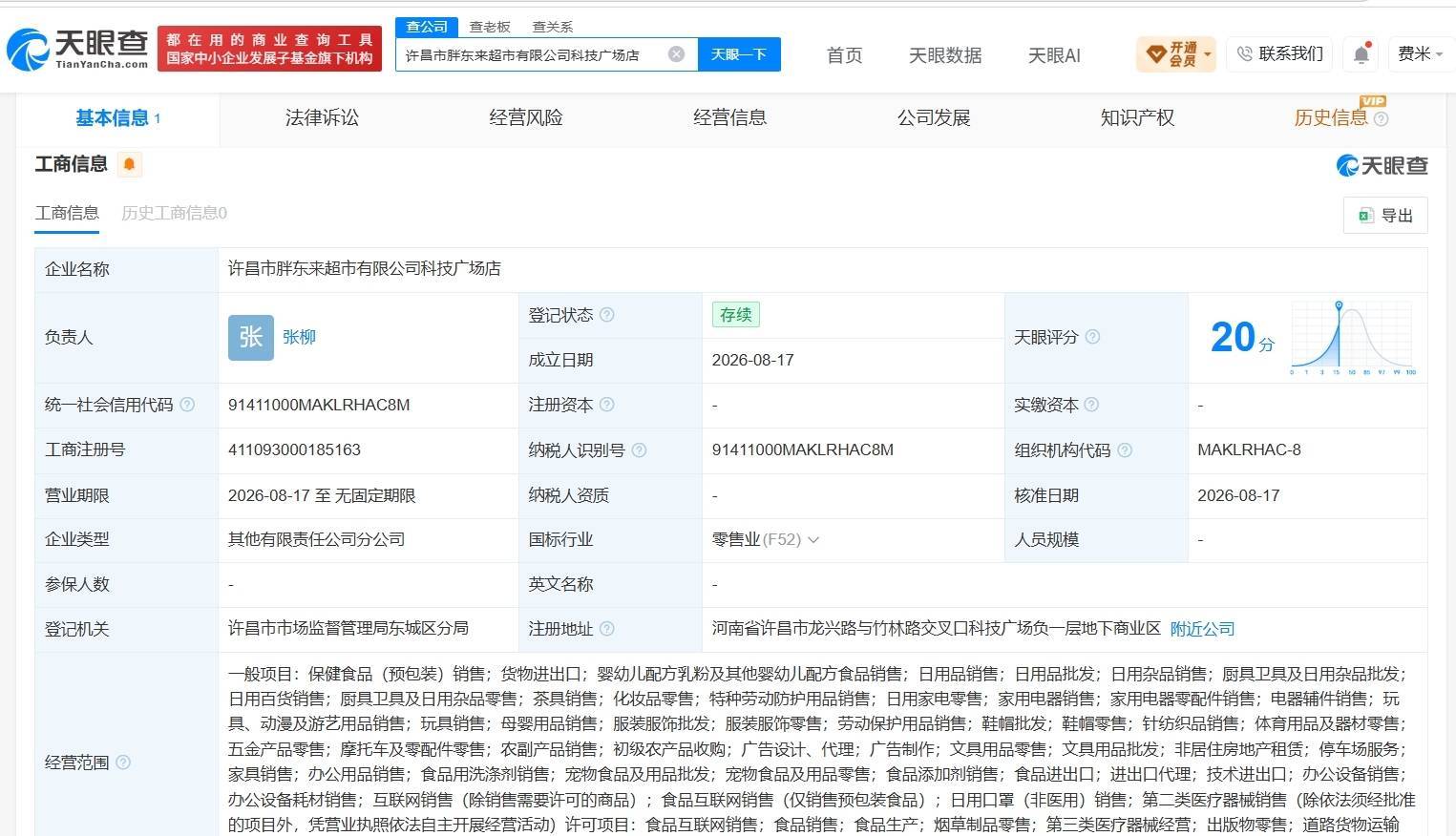
Task: Expand 零售业(F52) industry chevron
Action: pos(813,540)
